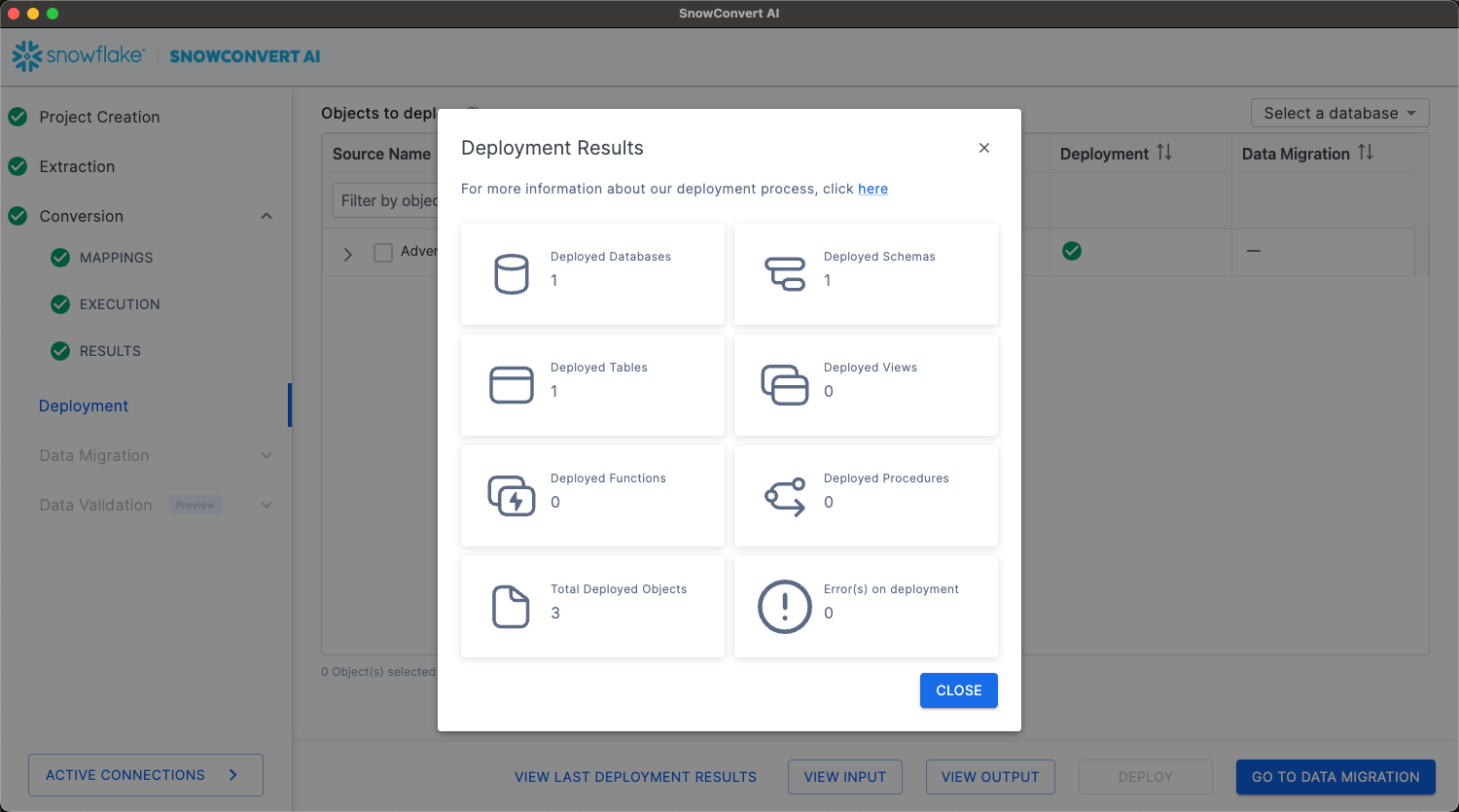The width and height of the screenshot is (1459, 812).
Task: Click the deployment errors exclamation icon
Action: click(784, 607)
